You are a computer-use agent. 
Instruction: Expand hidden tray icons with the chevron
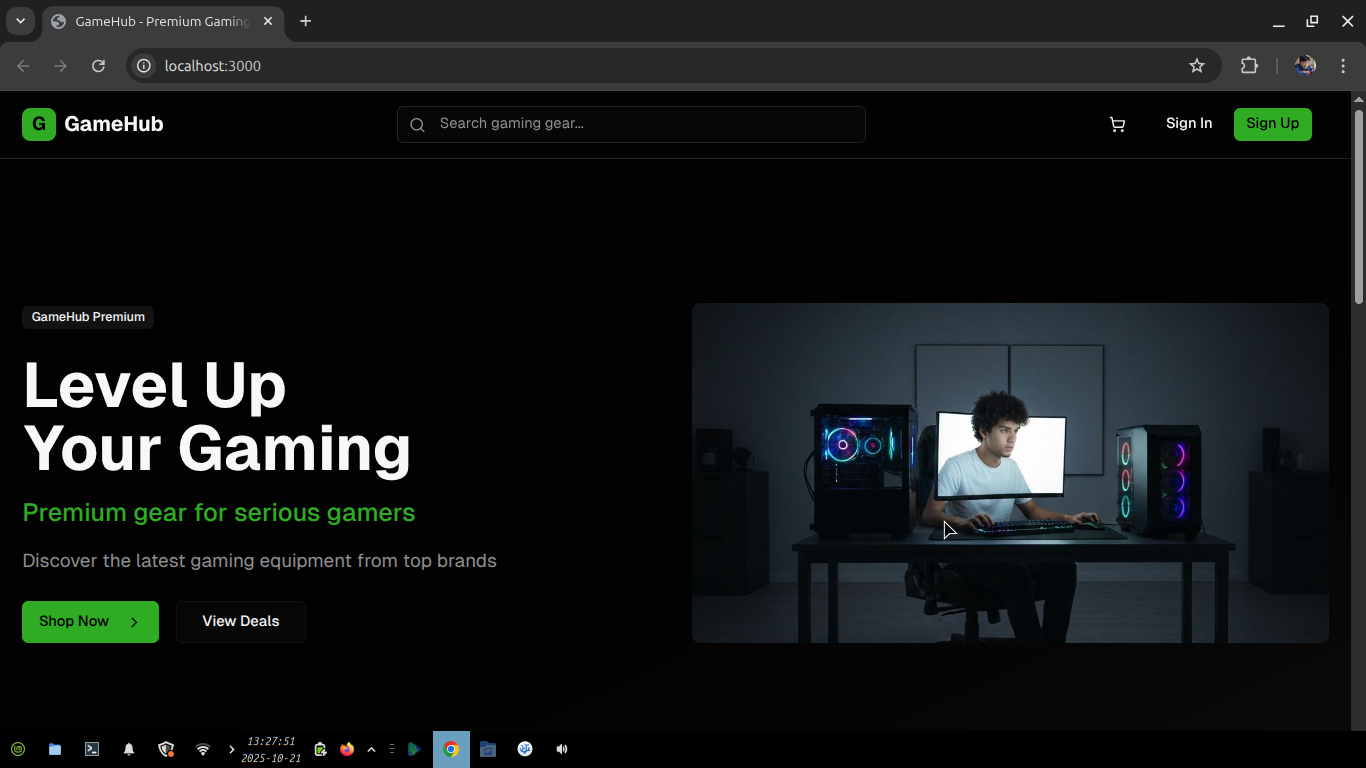(x=371, y=748)
